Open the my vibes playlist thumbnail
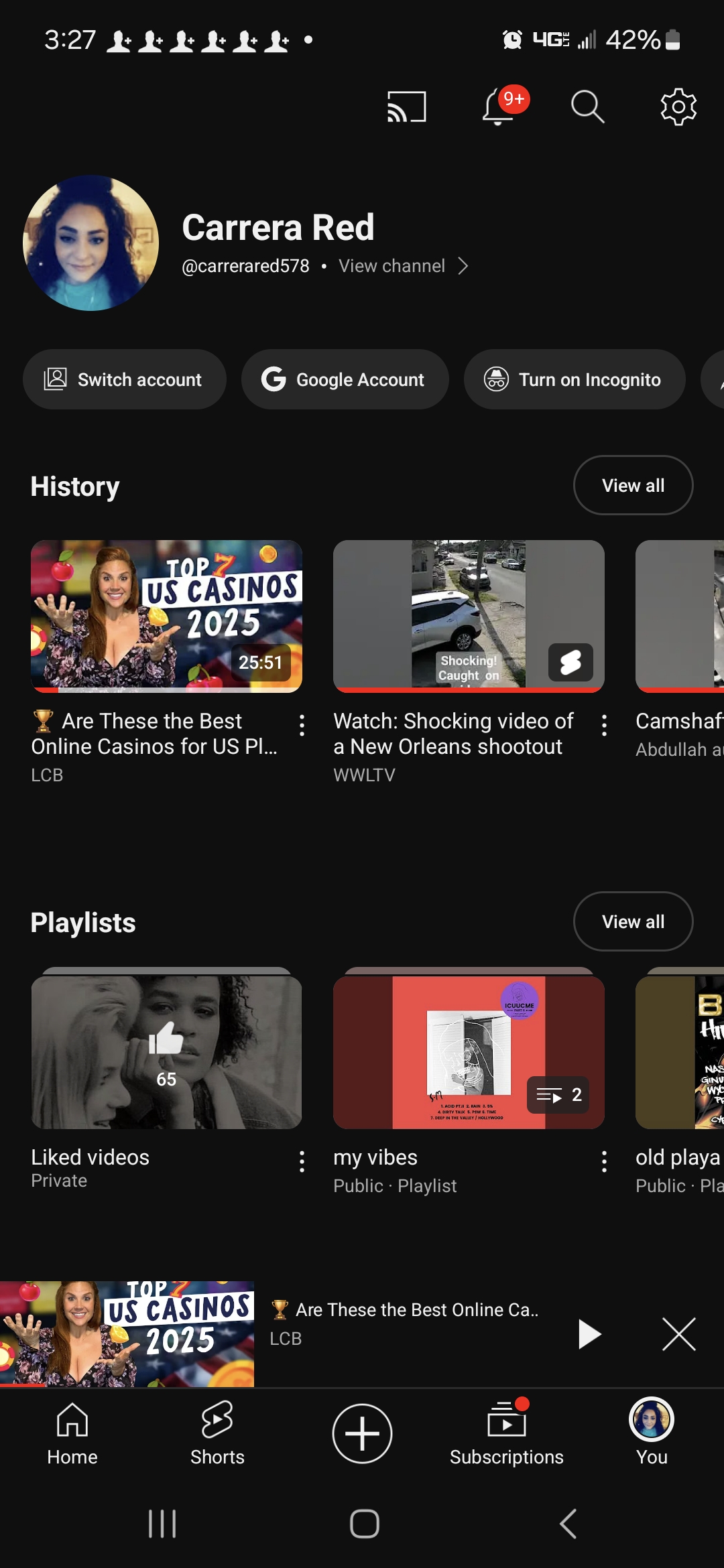Image resolution: width=724 pixels, height=1568 pixels. pos(469,1052)
